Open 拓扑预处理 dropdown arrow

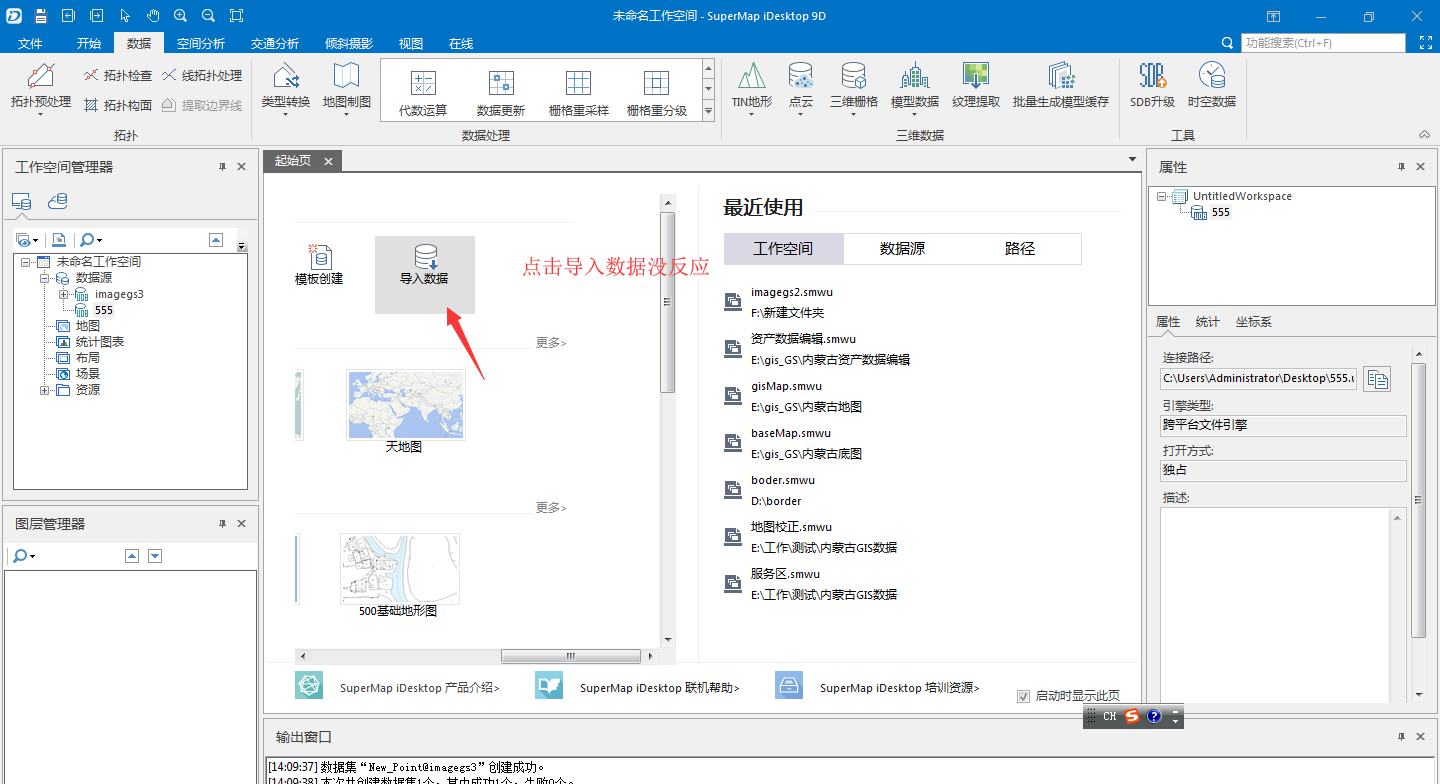tap(41, 114)
